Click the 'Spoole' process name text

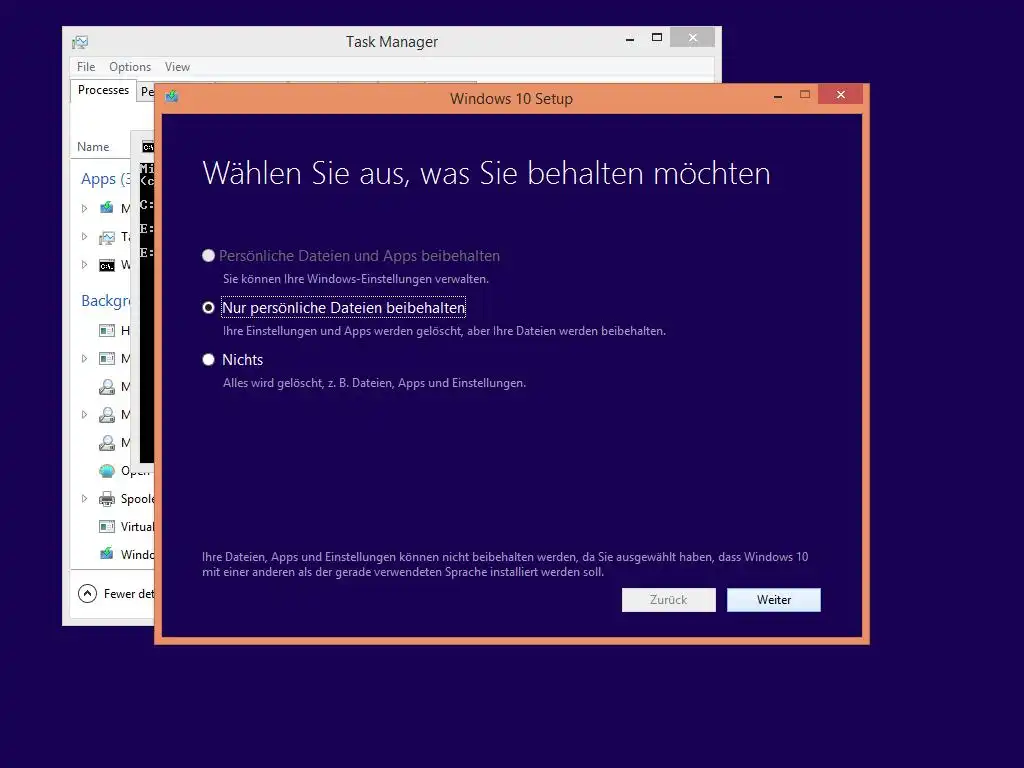click(x=138, y=499)
